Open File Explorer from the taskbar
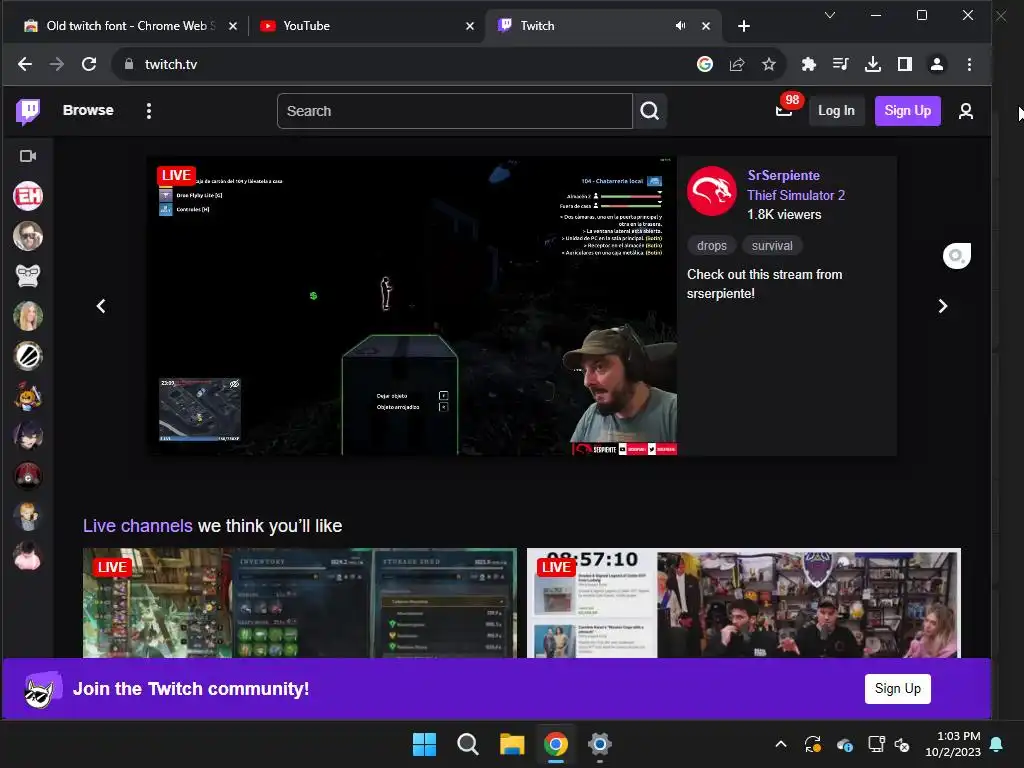 coord(512,744)
